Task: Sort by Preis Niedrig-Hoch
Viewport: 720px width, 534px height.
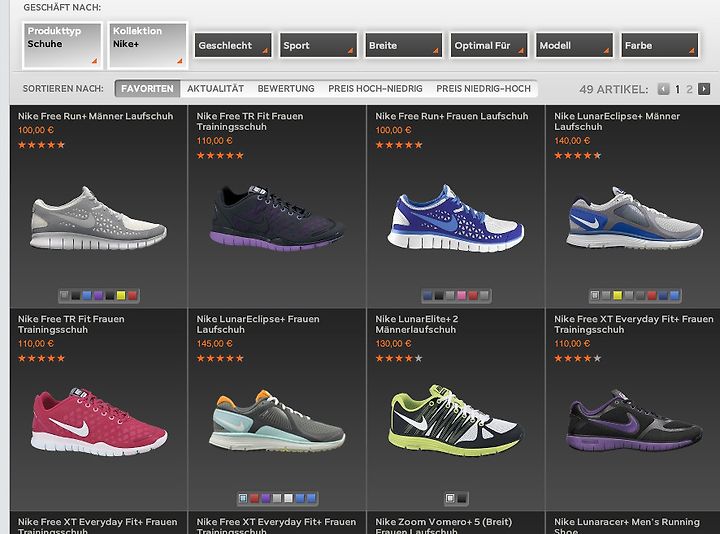Action: (484, 89)
